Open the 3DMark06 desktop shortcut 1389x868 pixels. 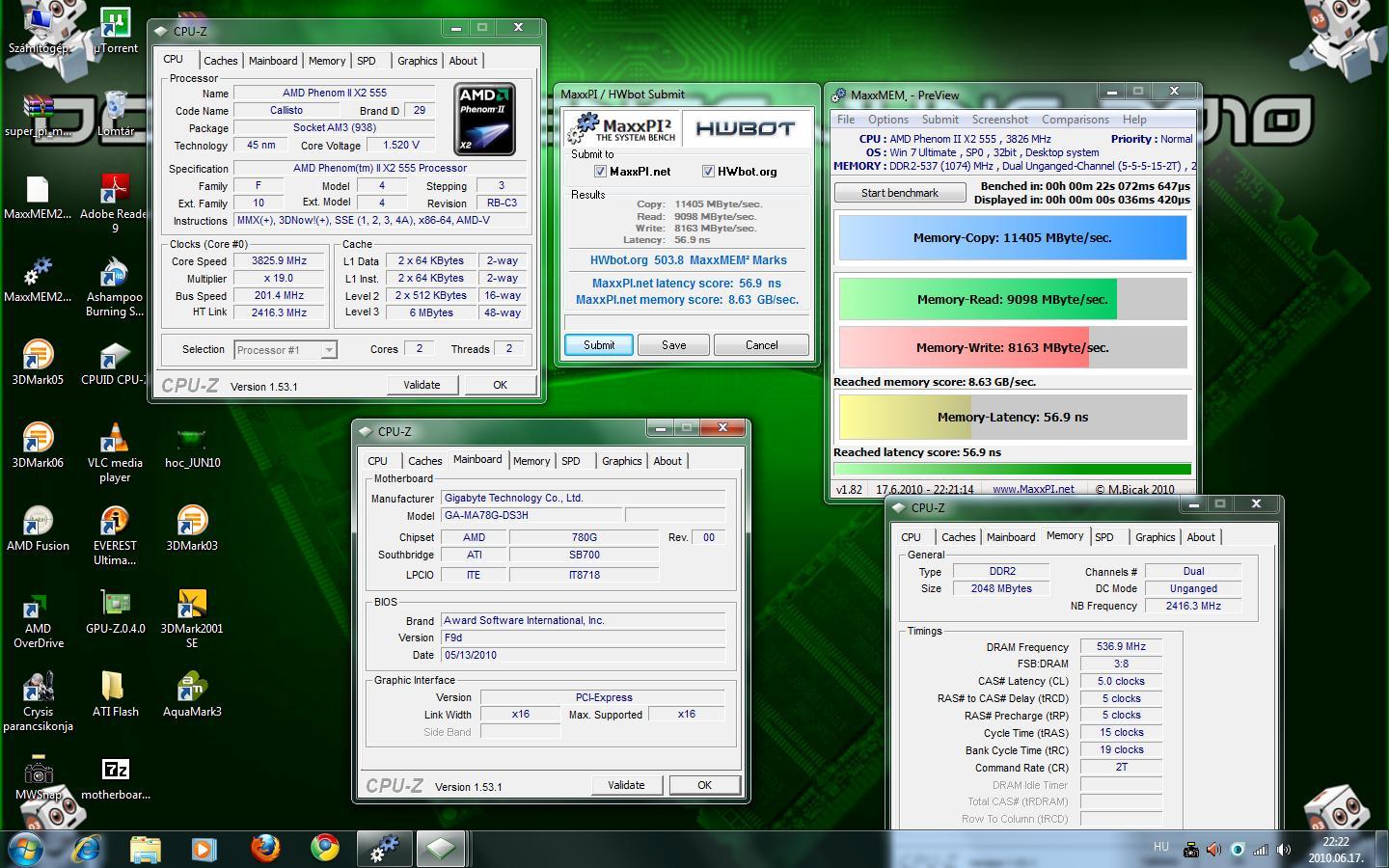(38, 446)
